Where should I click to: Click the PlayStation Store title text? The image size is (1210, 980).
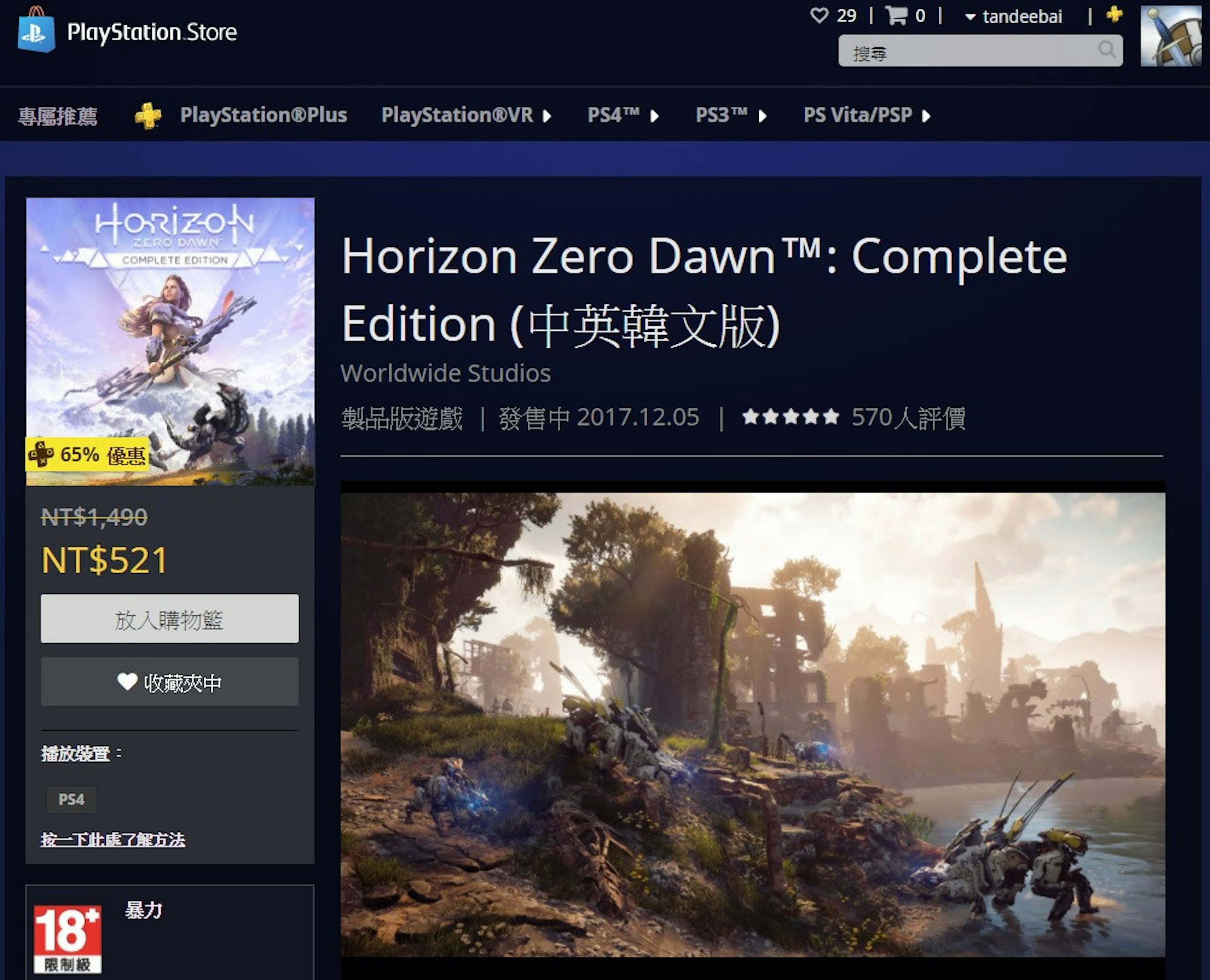point(152,32)
